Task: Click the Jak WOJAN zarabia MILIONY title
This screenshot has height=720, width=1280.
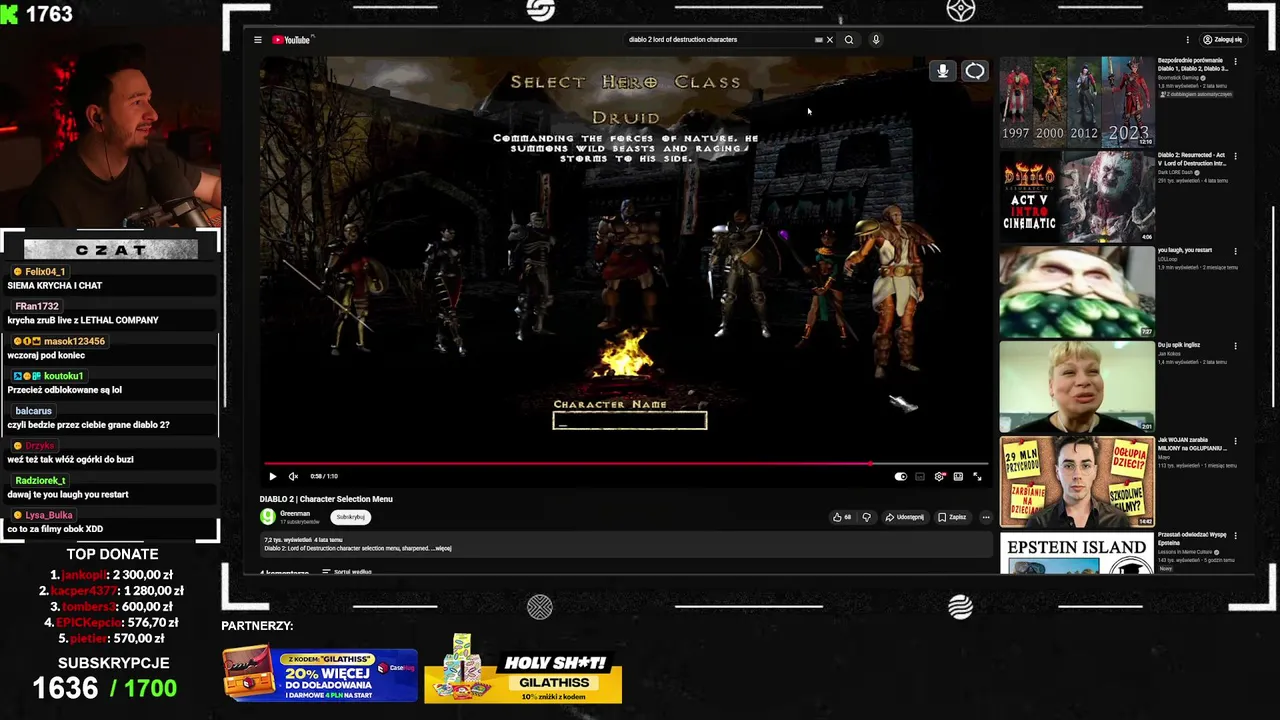Action: tap(1192, 444)
